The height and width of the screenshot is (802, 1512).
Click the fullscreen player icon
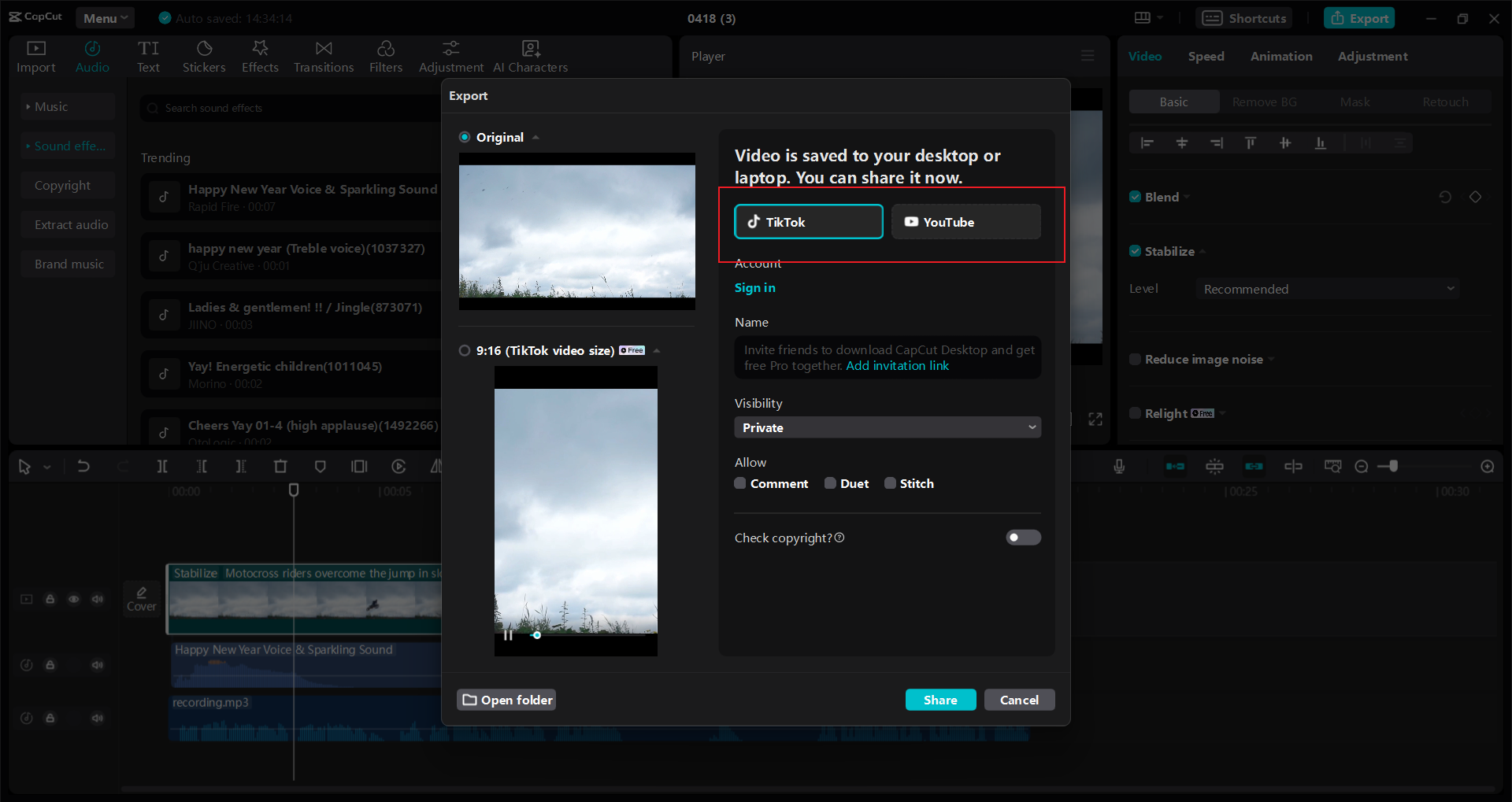tap(1095, 419)
